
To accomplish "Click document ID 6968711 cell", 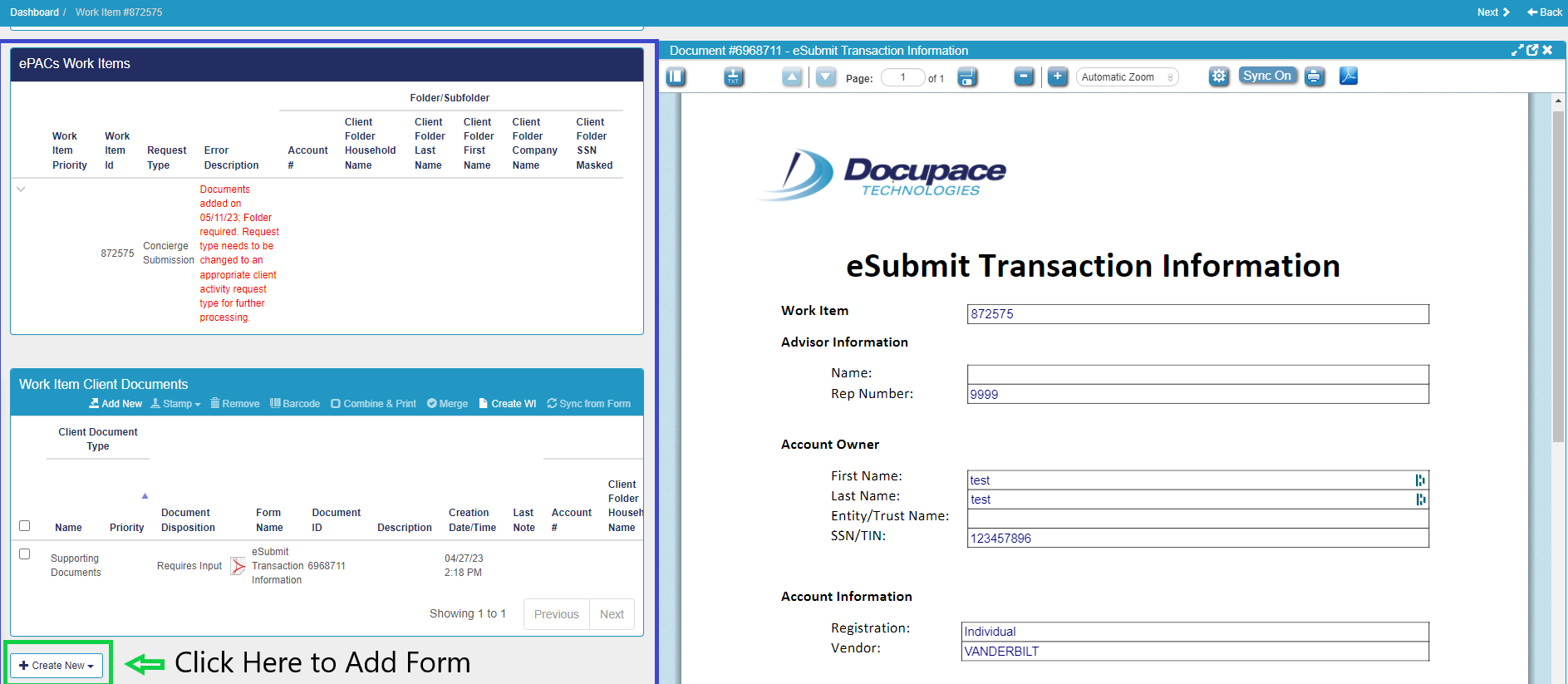I will (327, 566).
